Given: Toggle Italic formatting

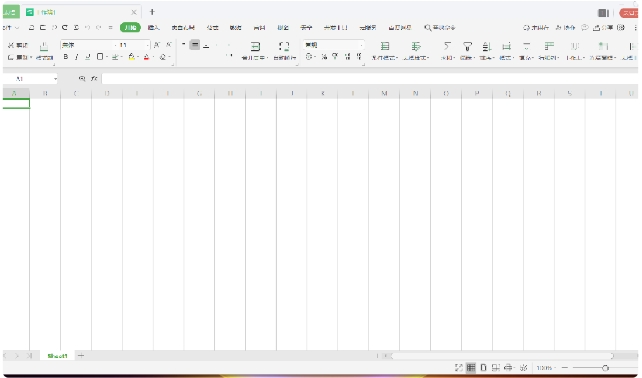Looking at the screenshot, I should [77, 57].
